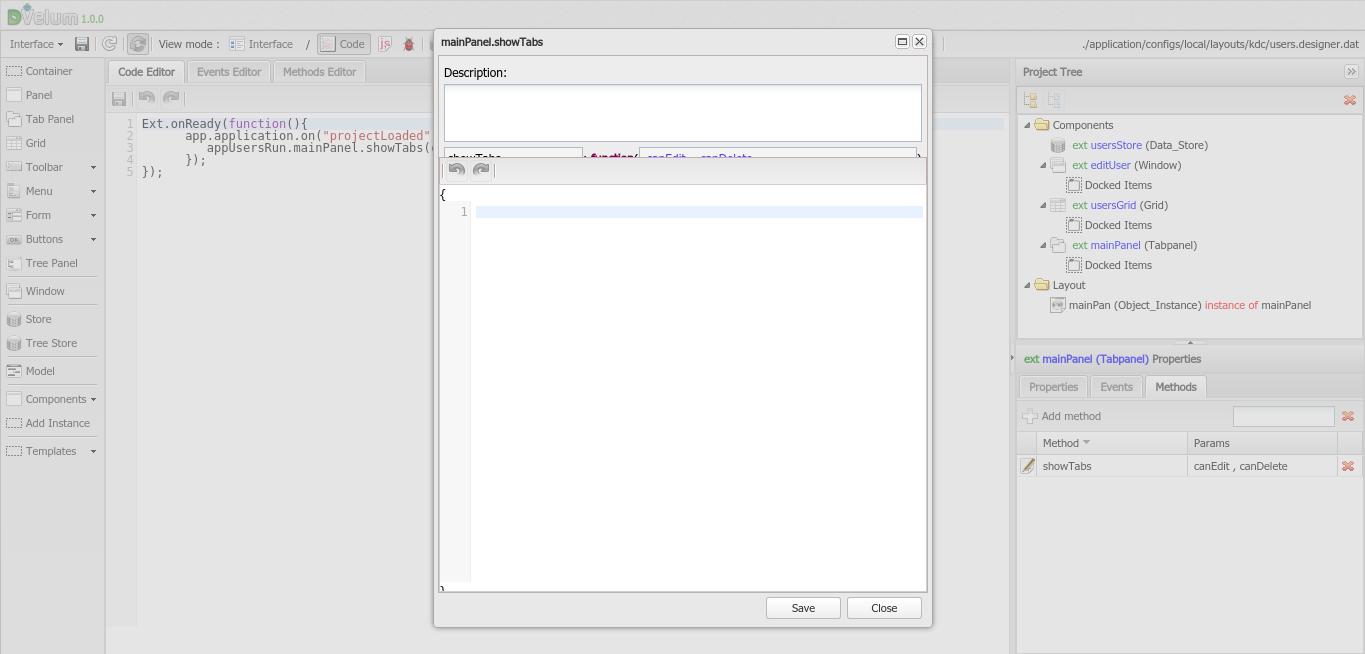Click red delete icon in Project Tree toolbar
The width and height of the screenshot is (1365, 654).
(x=1349, y=100)
